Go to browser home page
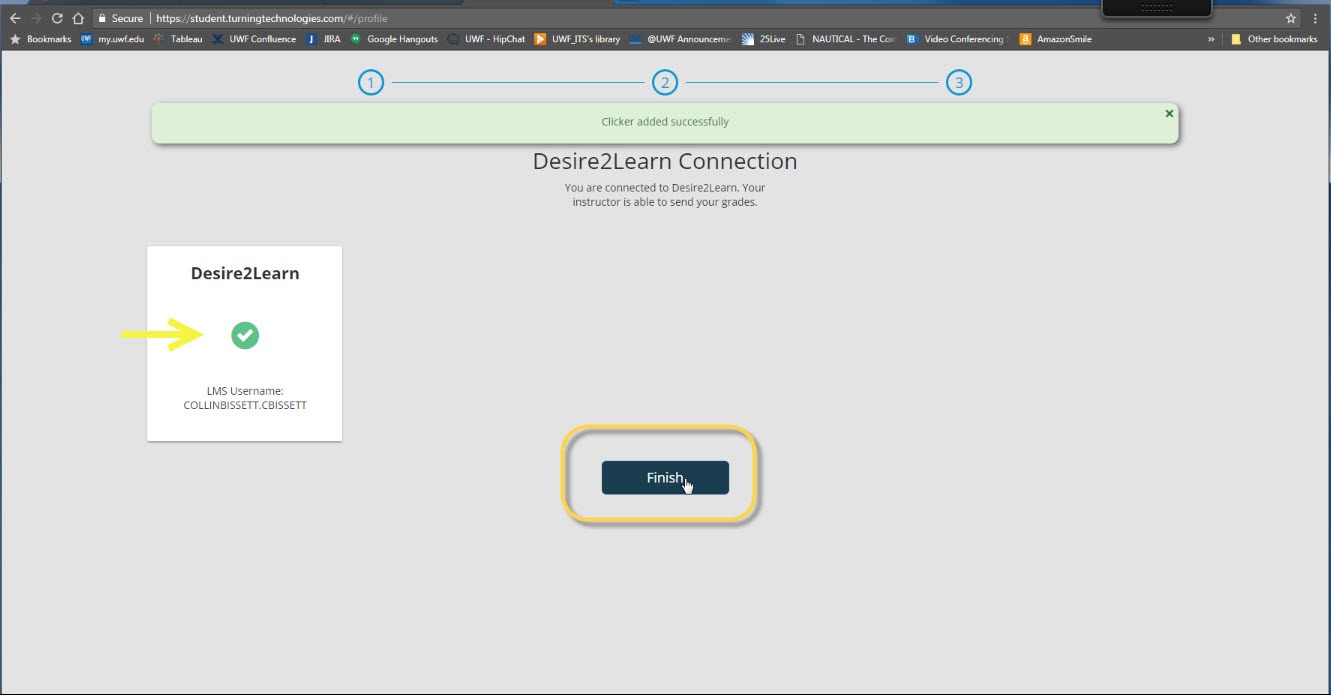 pyautogui.click(x=78, y=18)
